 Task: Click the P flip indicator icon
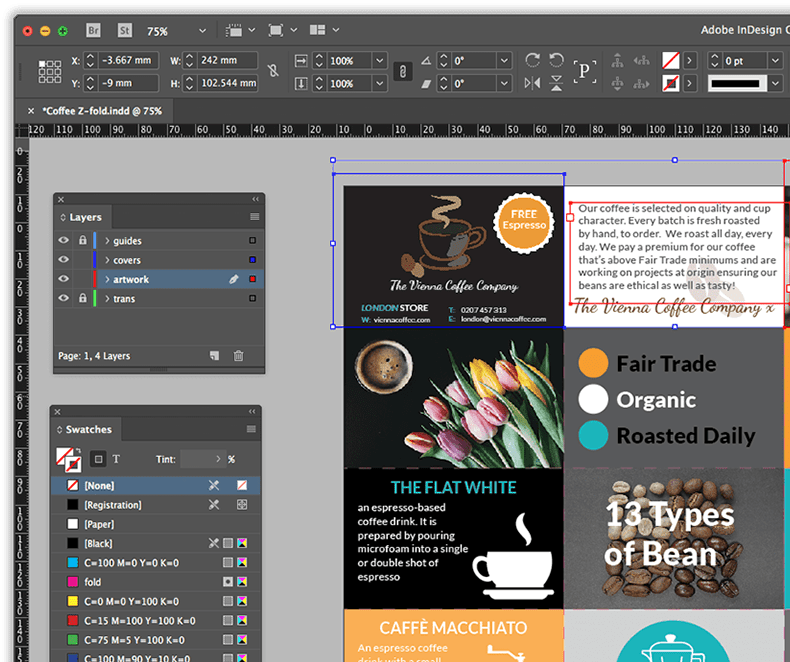coord(584,71)
